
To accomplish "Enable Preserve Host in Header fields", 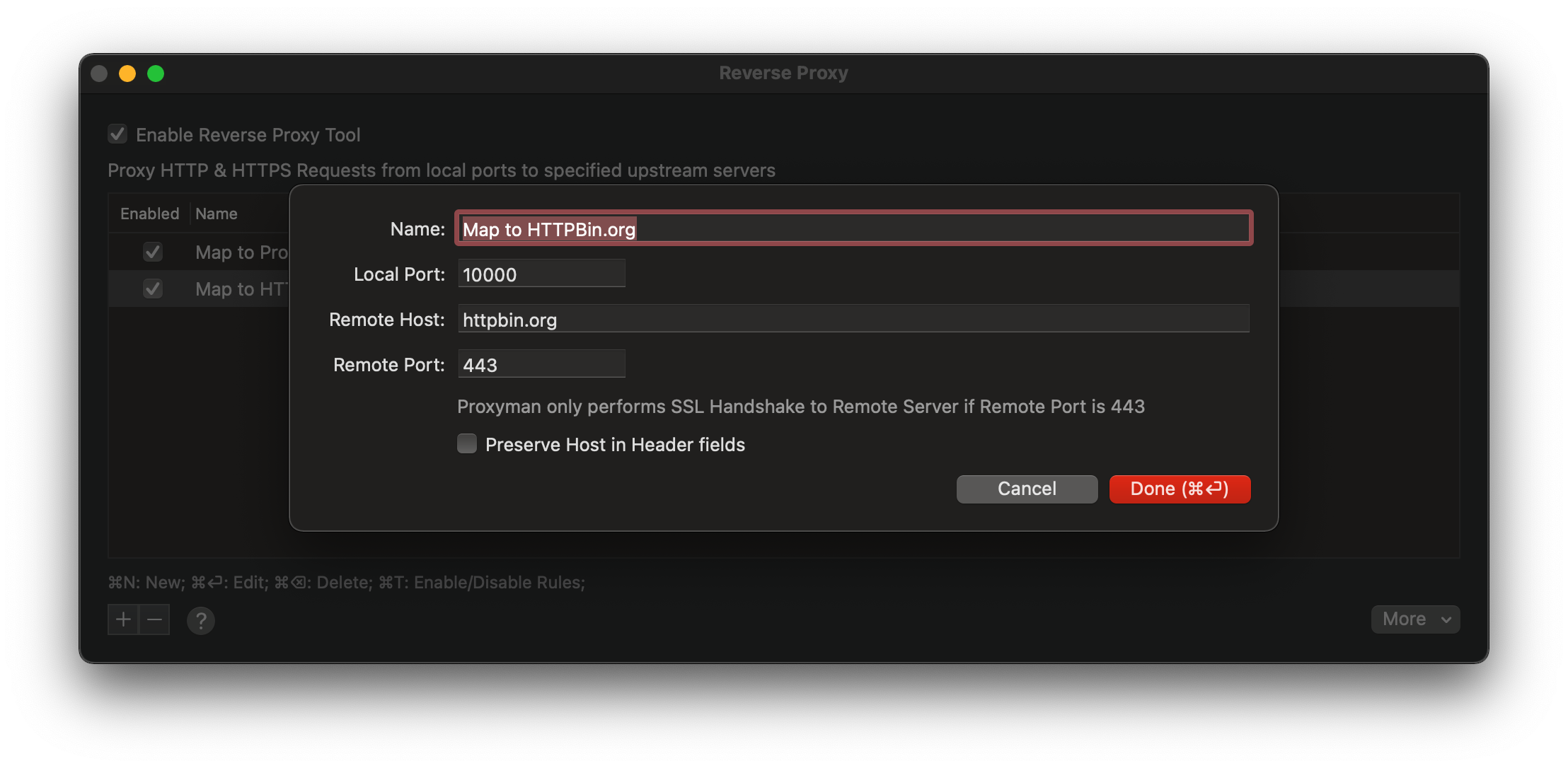I will pyautogui.click(x=467, y=443).
